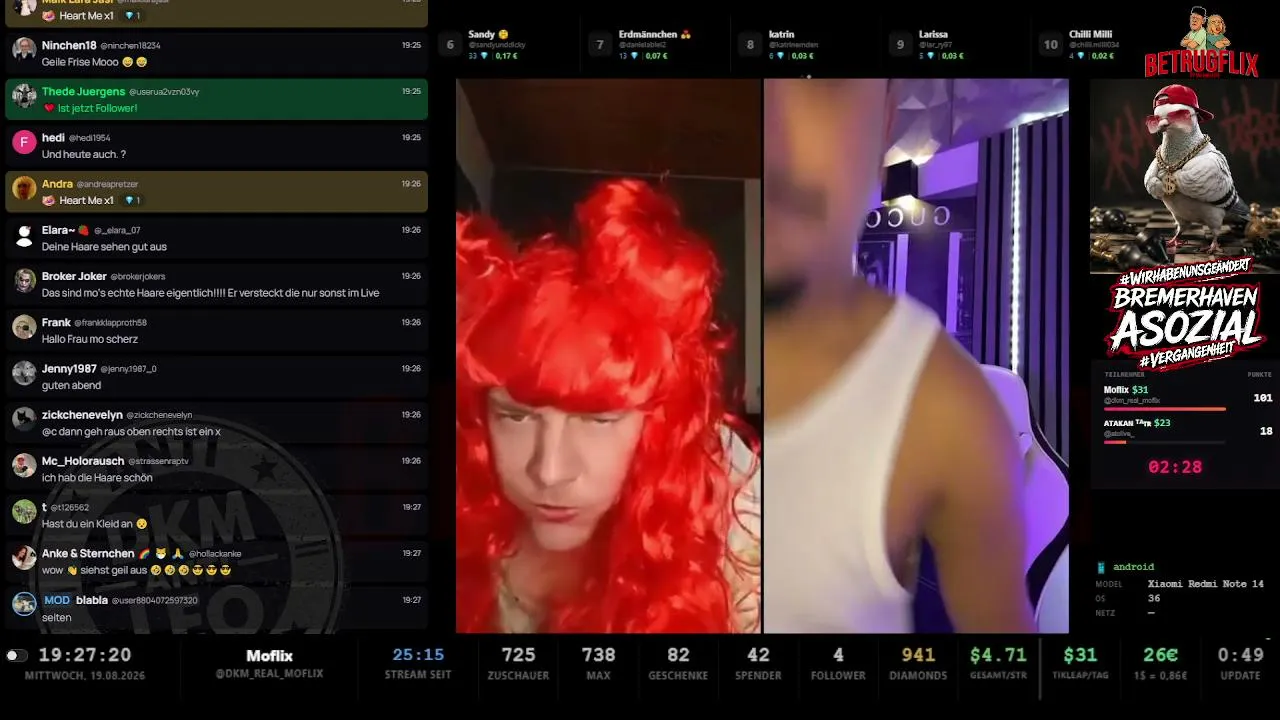Click the 19:27:20 clock display
This screenshot has height=720, width=1280.
(x=85, y=655)
